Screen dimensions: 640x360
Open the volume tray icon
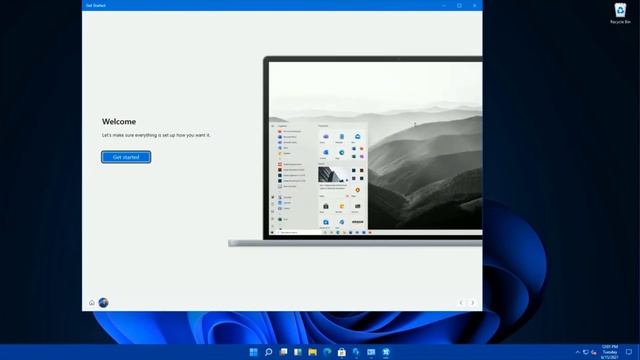[x=594, y=352]
